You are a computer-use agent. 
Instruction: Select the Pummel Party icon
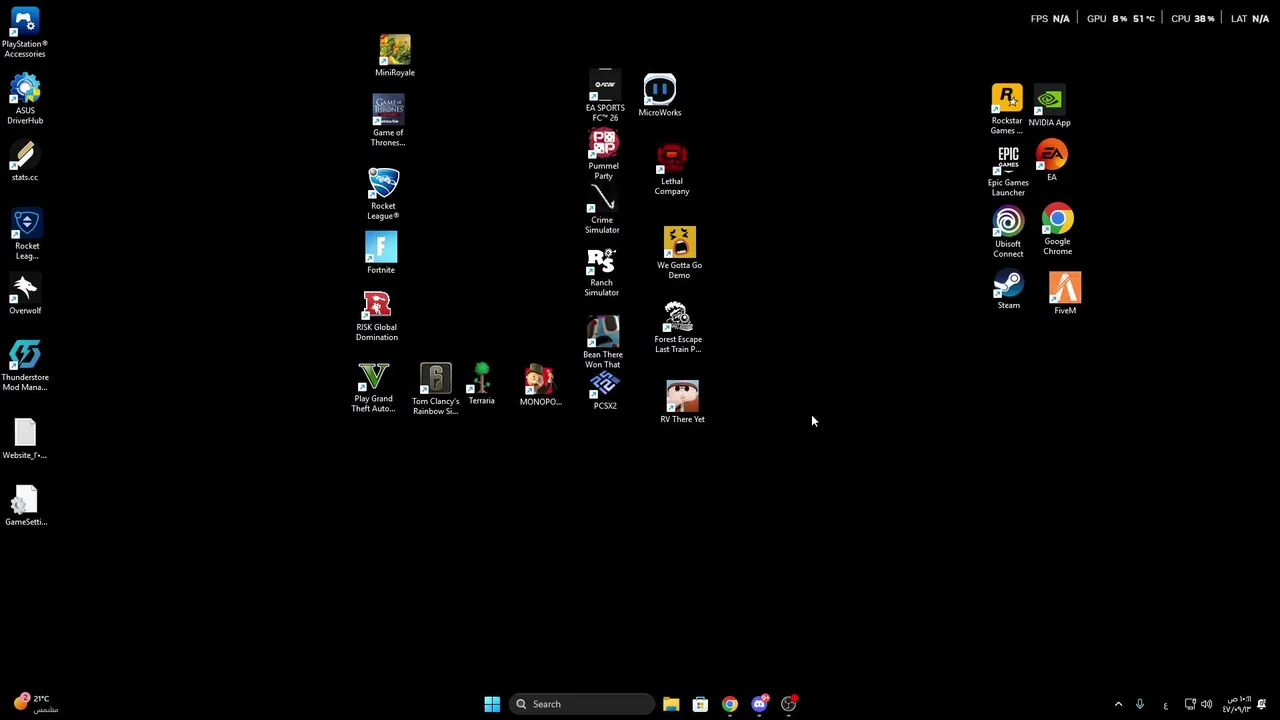603,155
